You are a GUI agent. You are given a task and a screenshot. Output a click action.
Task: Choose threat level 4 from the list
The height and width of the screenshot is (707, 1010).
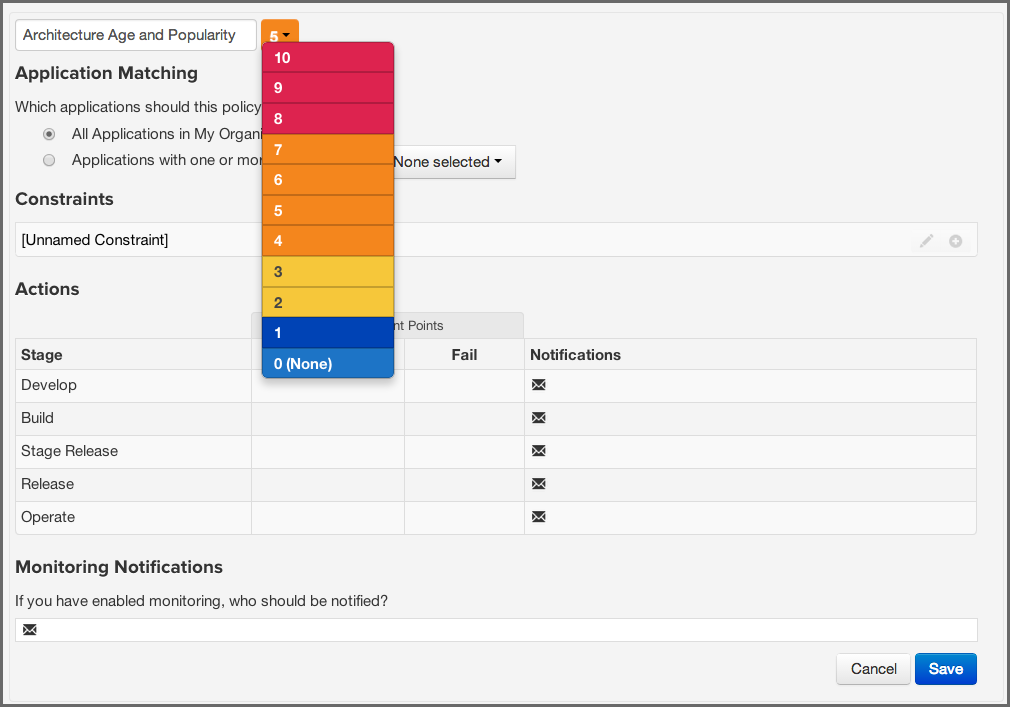(328, 241)
